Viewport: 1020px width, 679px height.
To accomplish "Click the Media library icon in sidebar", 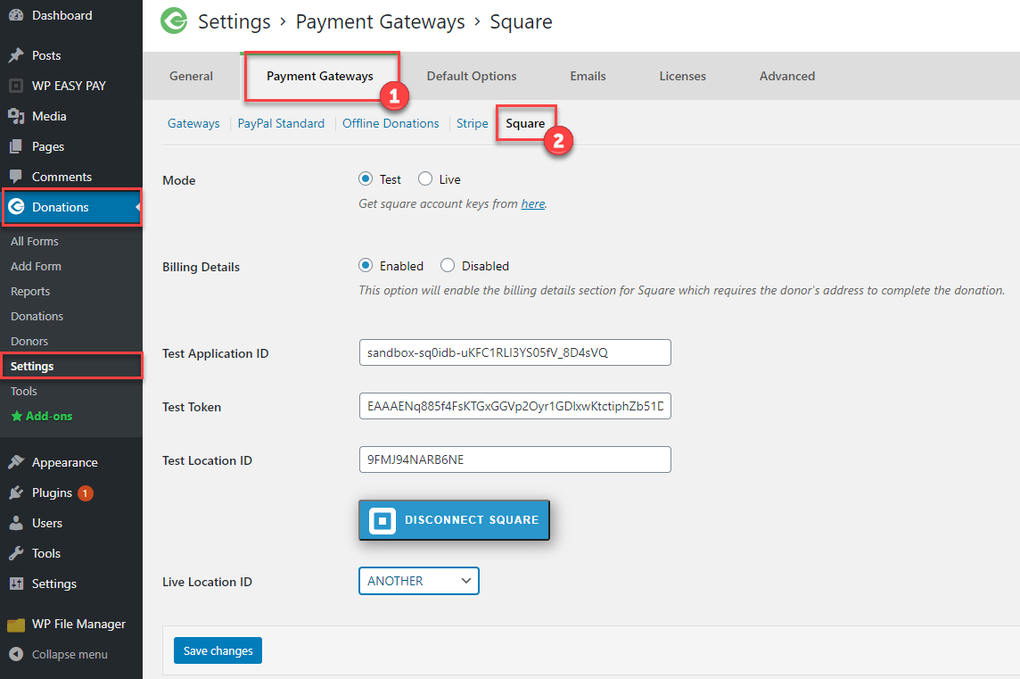I will (x=14, y=116).
